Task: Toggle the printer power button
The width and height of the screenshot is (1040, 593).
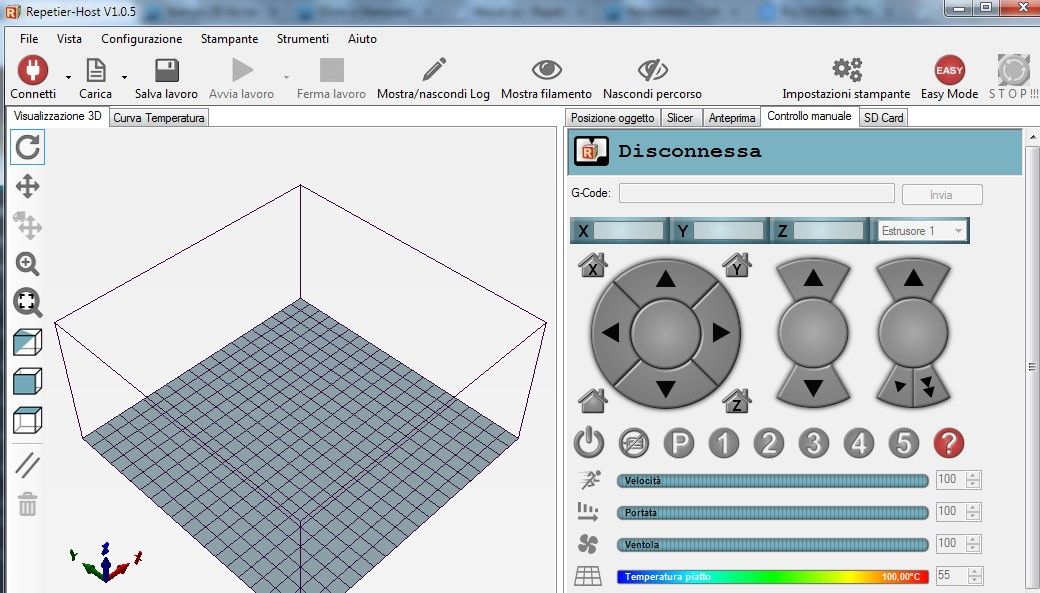Action: [x=589, y=442]
